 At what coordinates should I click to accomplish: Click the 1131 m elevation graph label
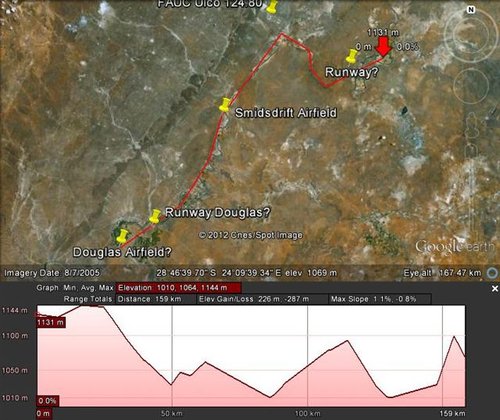coord(50,322)
